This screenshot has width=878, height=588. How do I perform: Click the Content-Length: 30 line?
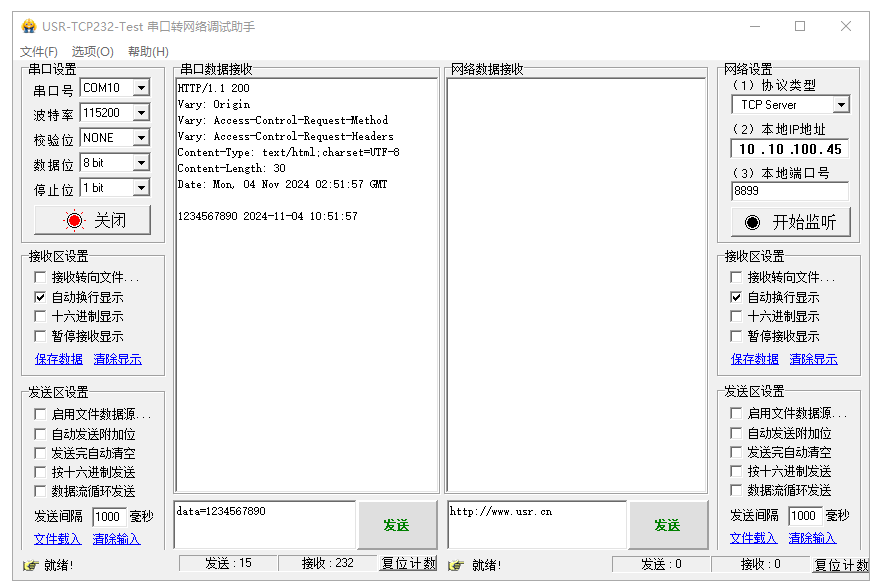coord(231,168)
